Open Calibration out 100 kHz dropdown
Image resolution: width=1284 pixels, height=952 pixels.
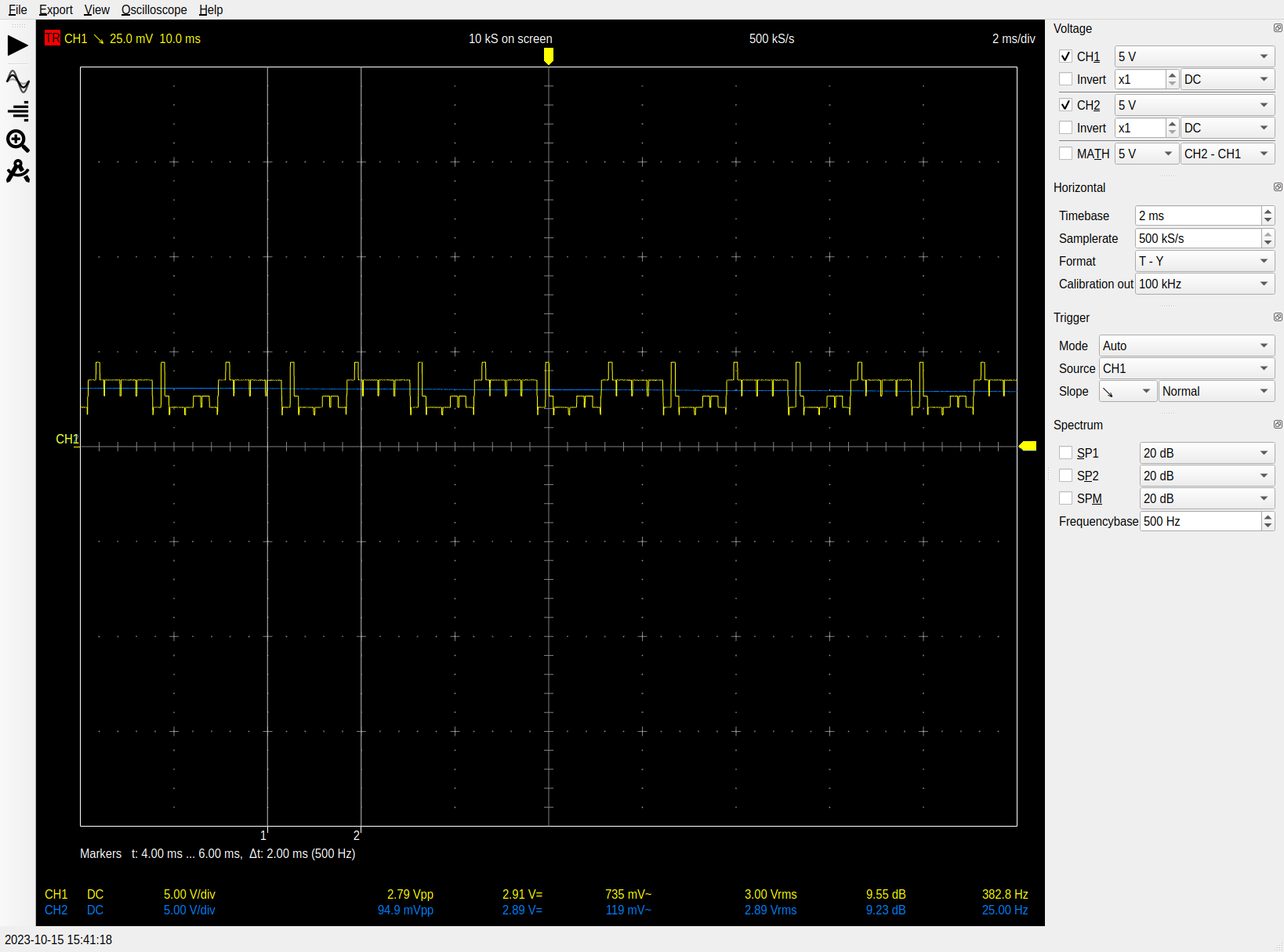(x=1205, y=284)
